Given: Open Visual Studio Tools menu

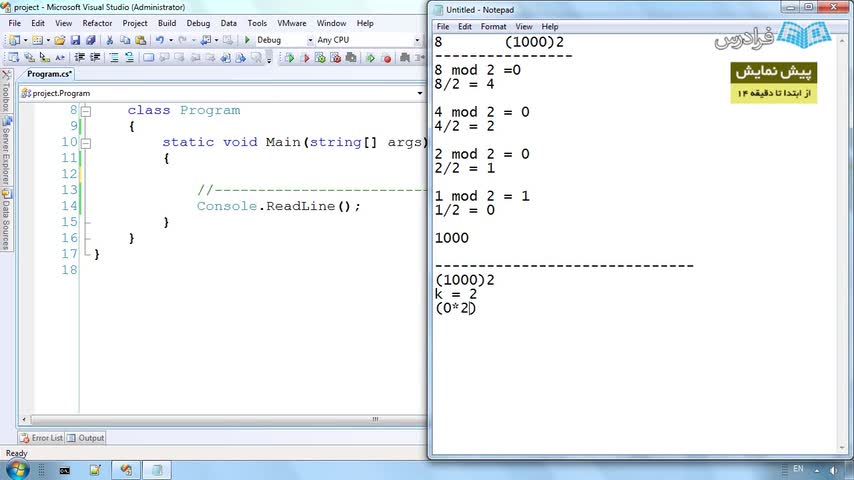Looking at the screenshot, I should click(257, 23).
